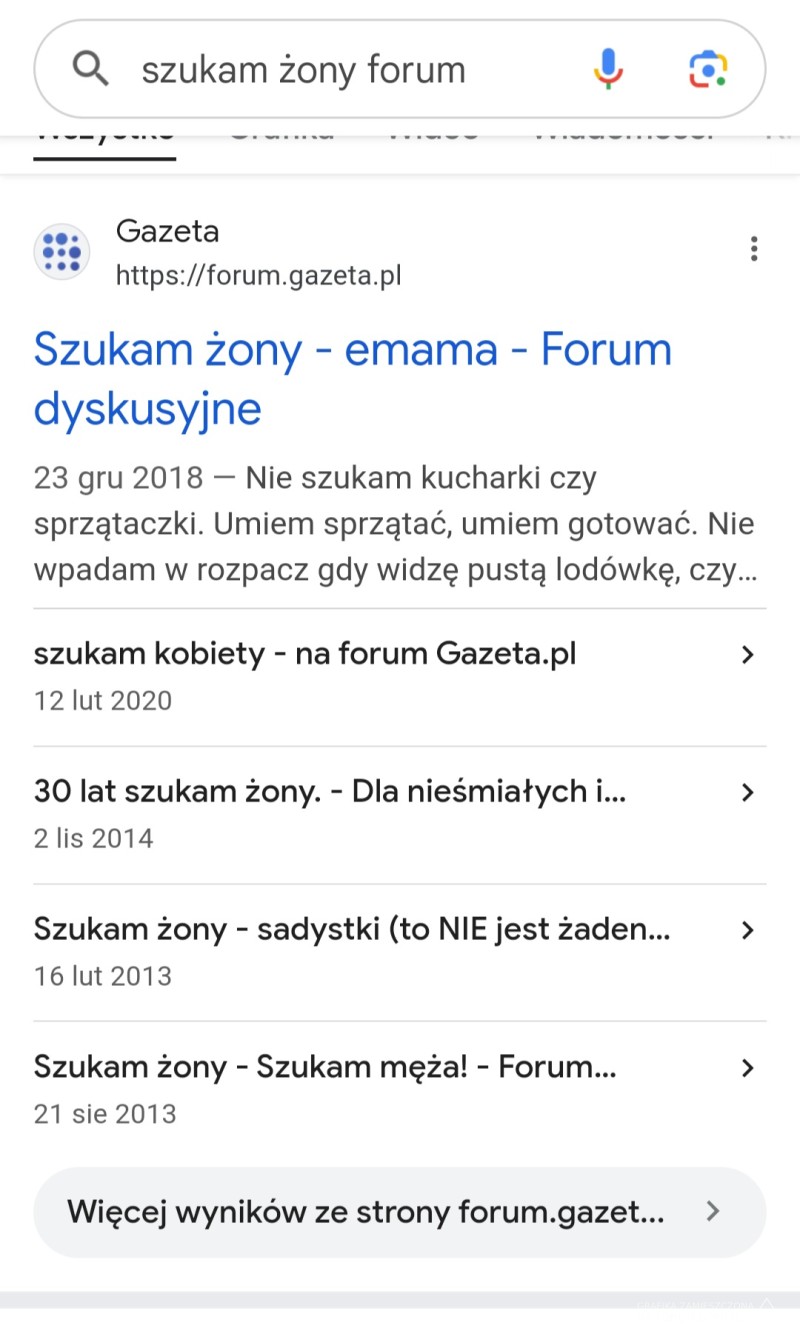Select the underlined Wszystkie results tab
Image resolution: width=800 pixels, height=1334 pixels.
(x=105, y=138)
